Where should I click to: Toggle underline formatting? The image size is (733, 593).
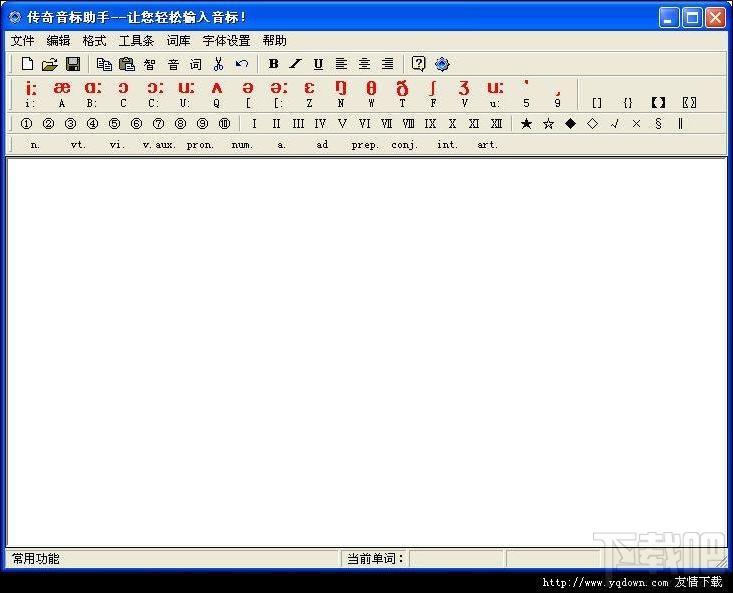pos(318,64)
